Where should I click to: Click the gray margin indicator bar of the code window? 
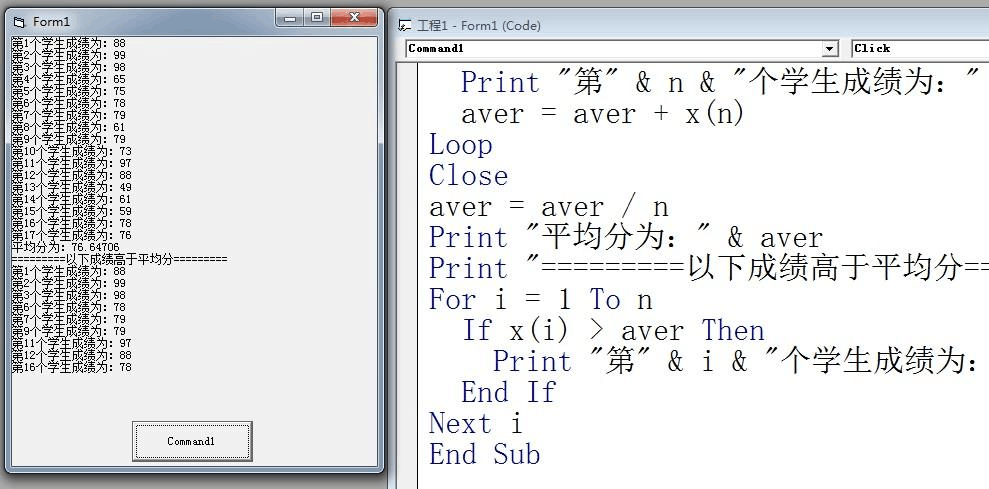(x=407, y=276)
